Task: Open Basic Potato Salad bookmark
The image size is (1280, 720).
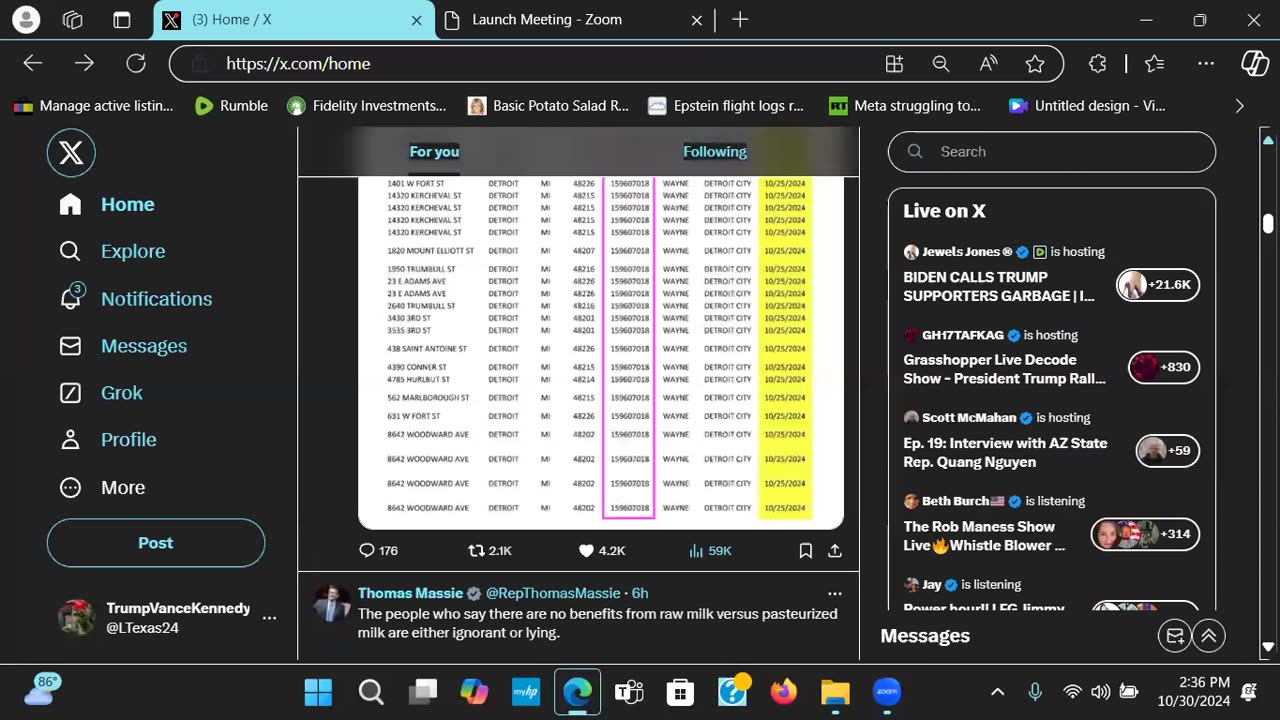Action: pyautogui.click(x=548, y=106)
